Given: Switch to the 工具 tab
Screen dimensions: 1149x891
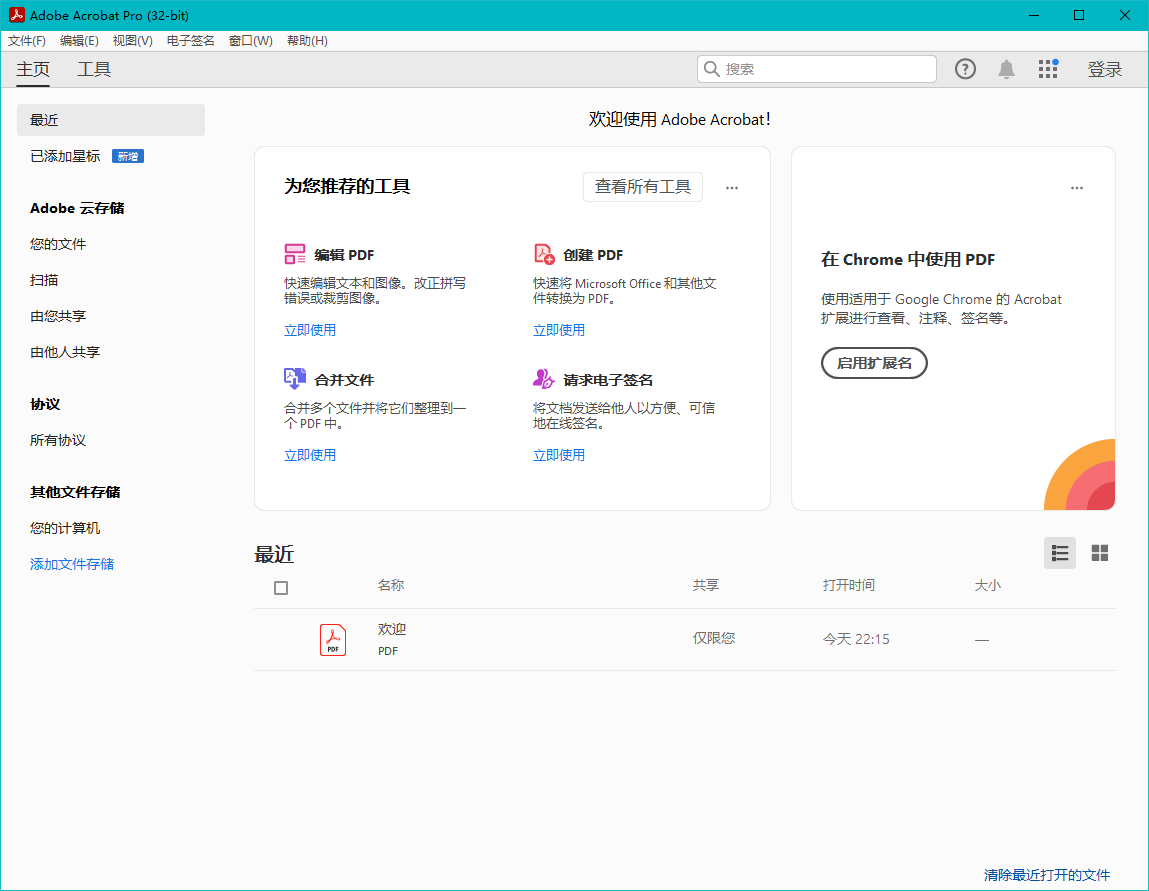Looking at the screenshot, I should click(94, 70).
